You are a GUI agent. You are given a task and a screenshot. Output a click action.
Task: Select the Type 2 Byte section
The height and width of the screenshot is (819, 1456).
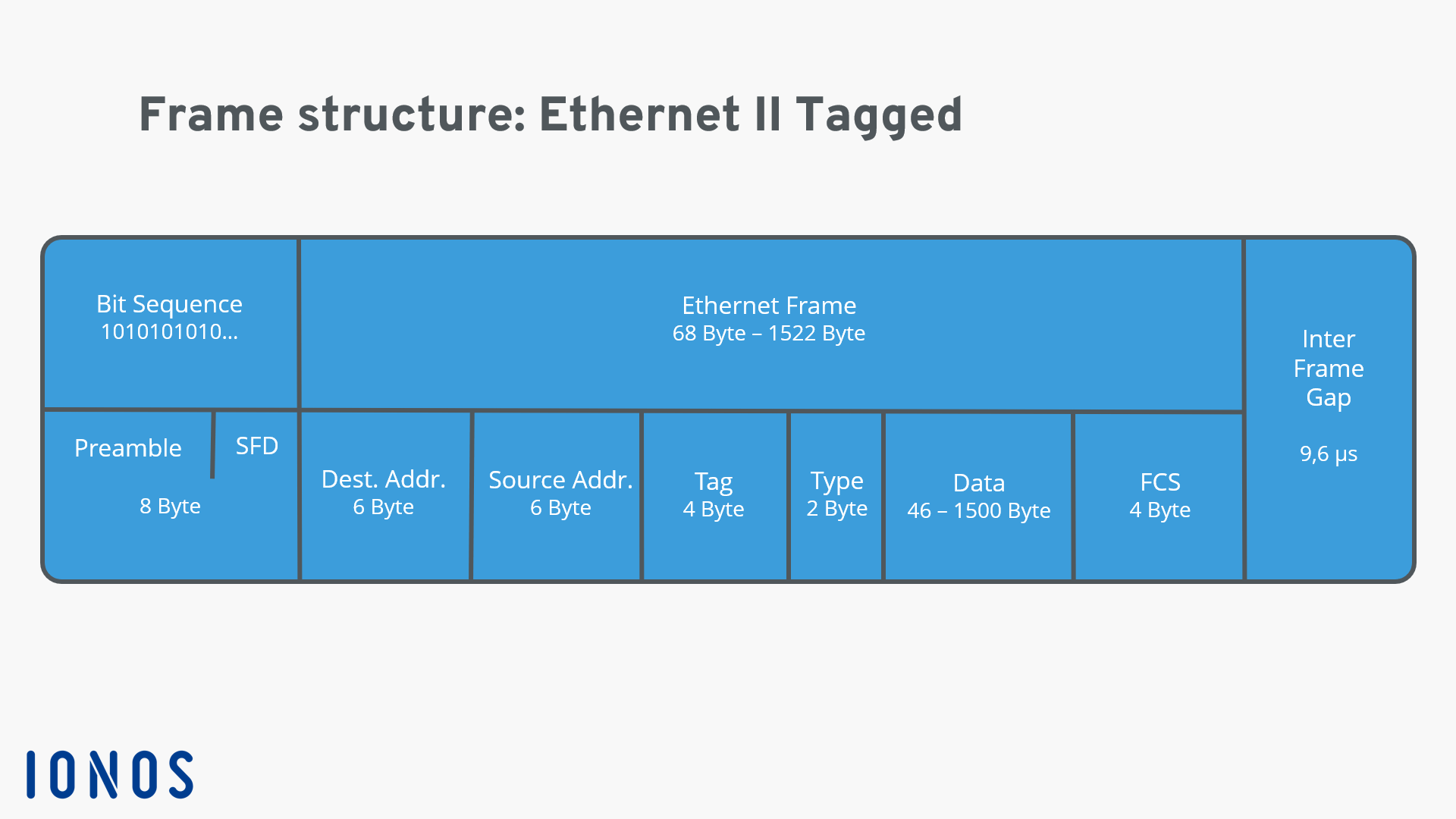(x=836, y=492)
